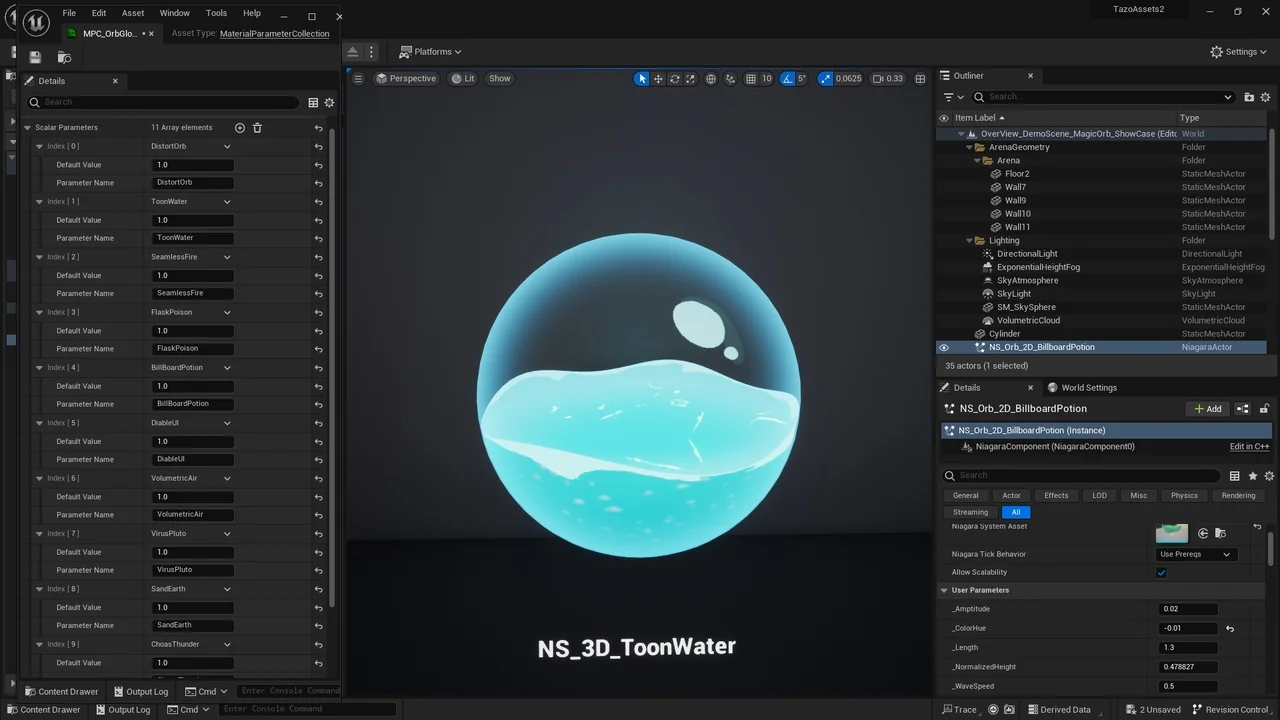Screen dimensions: 1280x720
Task: Select the Scale transform tool
Action: point(690,78)
